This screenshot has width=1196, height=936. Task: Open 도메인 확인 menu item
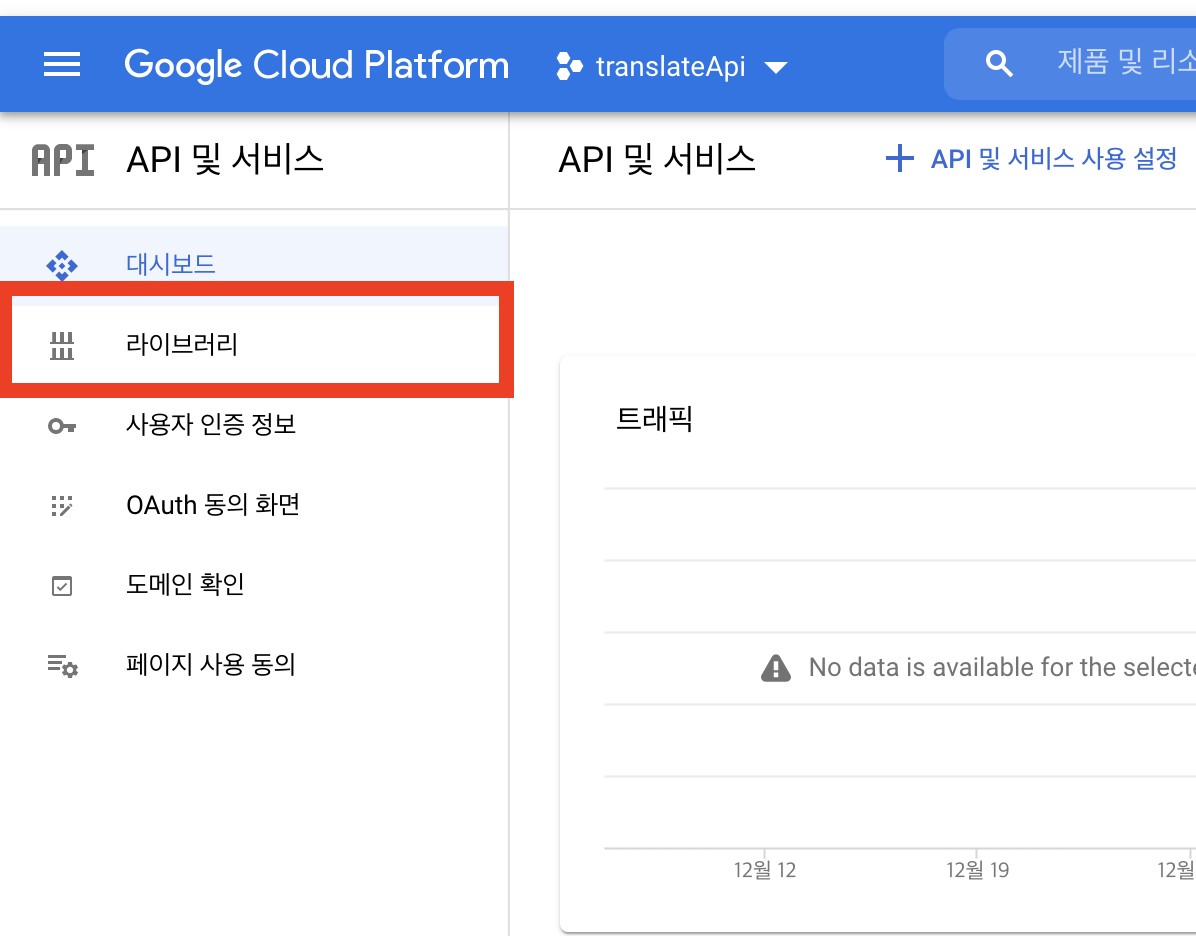tap(254, 585)
